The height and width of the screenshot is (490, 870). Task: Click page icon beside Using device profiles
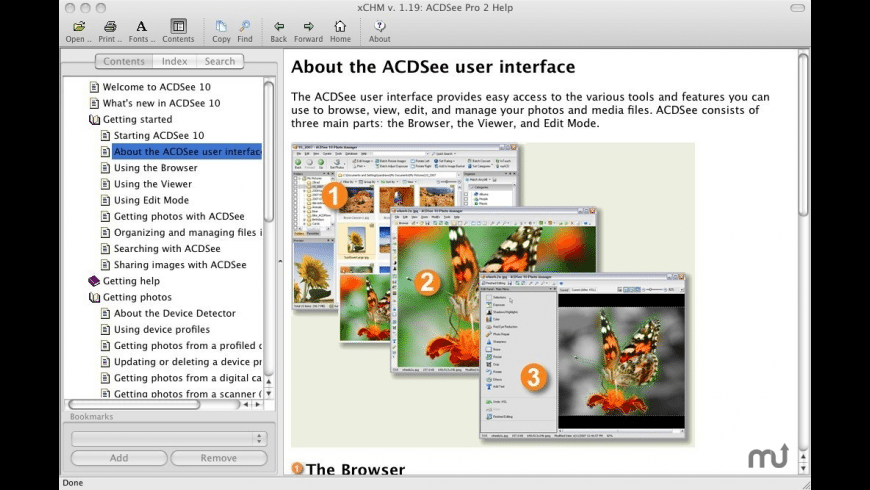tap(105, 329)
